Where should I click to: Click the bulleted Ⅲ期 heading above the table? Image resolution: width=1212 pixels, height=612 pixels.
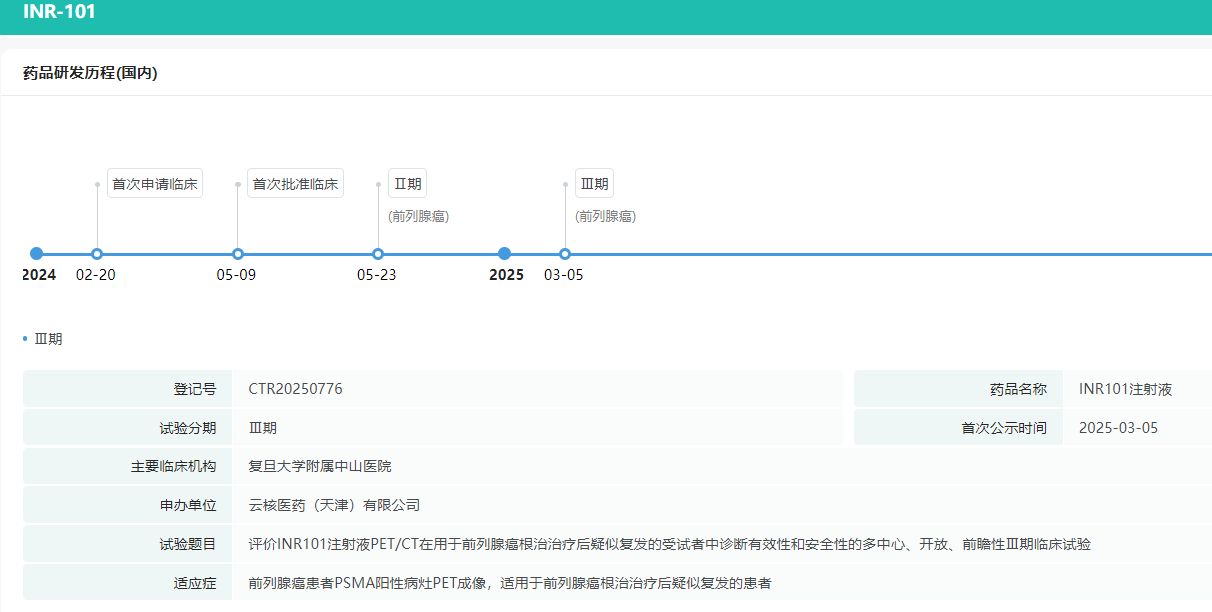point(48,339)
